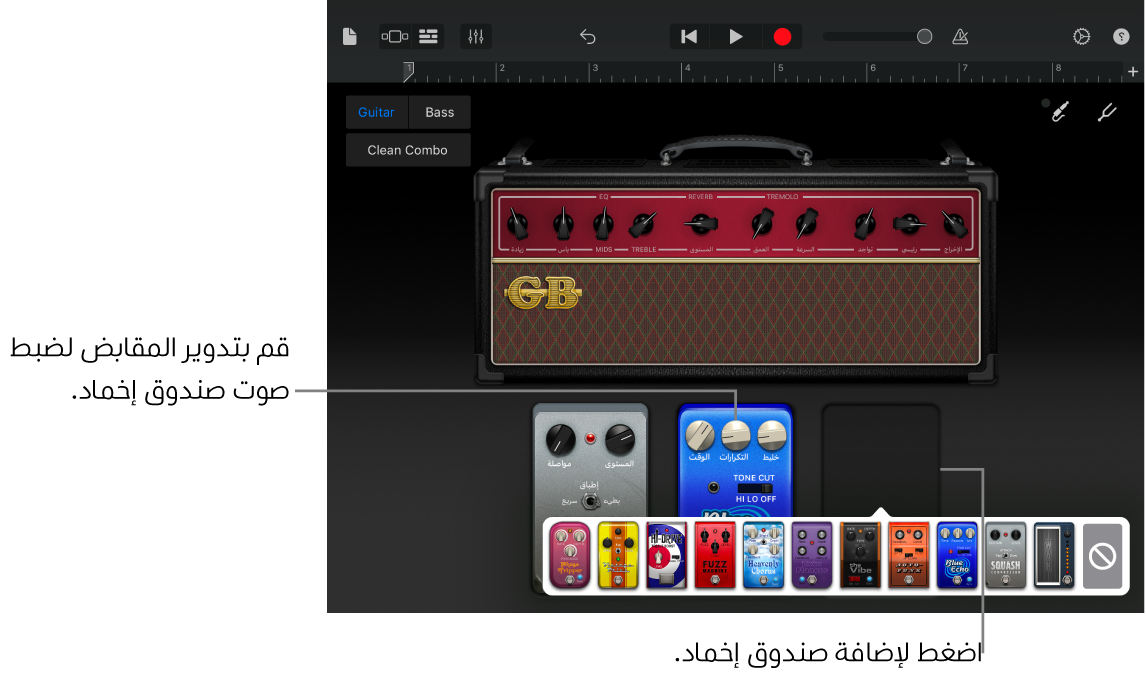The image size is (1146, 681).
Task: Turn the amp Gain (زيادة) knob
Action: 517,223
